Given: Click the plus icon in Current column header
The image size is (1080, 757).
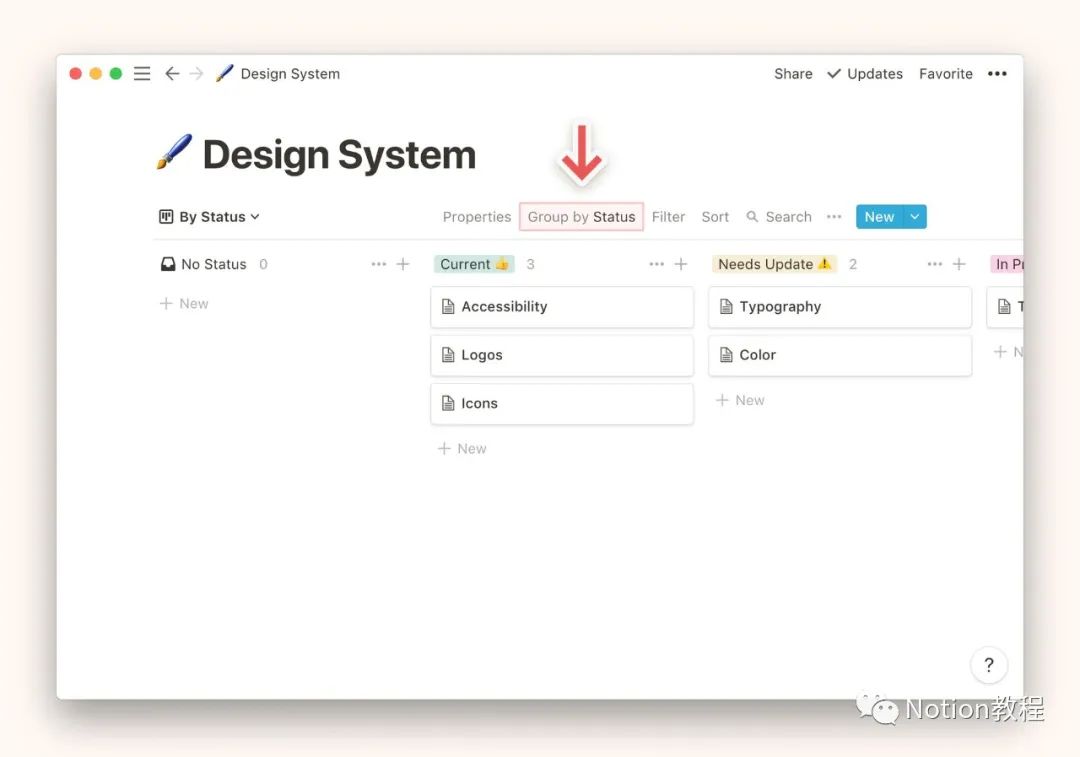Looking at the screenshot, I should point(681,264).
